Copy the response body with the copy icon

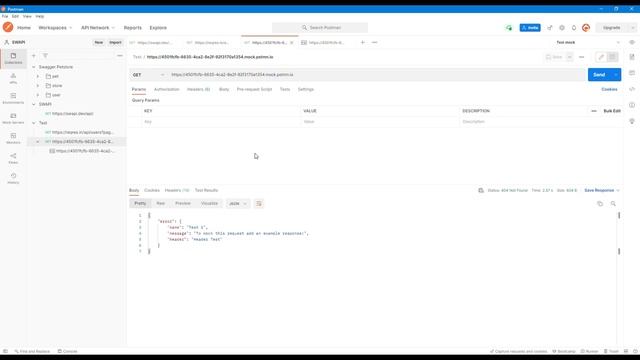(x=600, y=203)
